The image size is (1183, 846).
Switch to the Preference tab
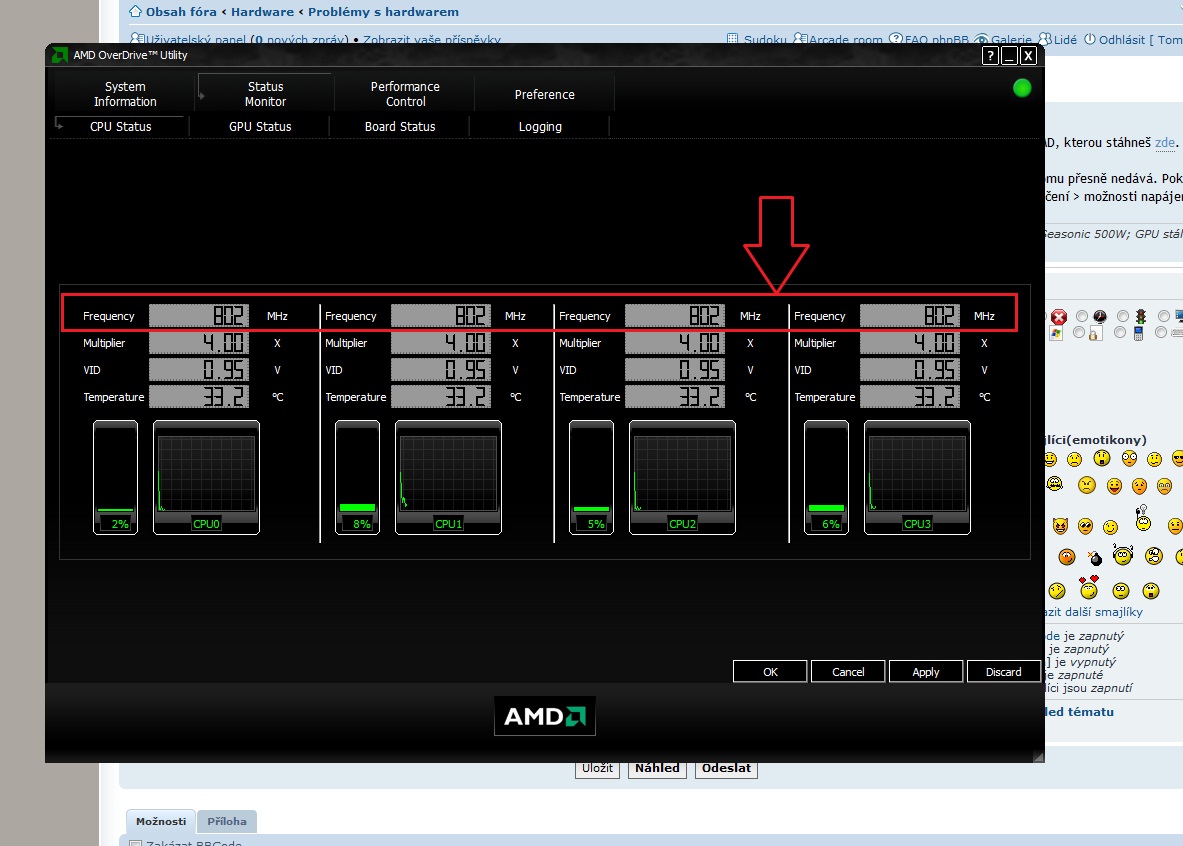545,94
